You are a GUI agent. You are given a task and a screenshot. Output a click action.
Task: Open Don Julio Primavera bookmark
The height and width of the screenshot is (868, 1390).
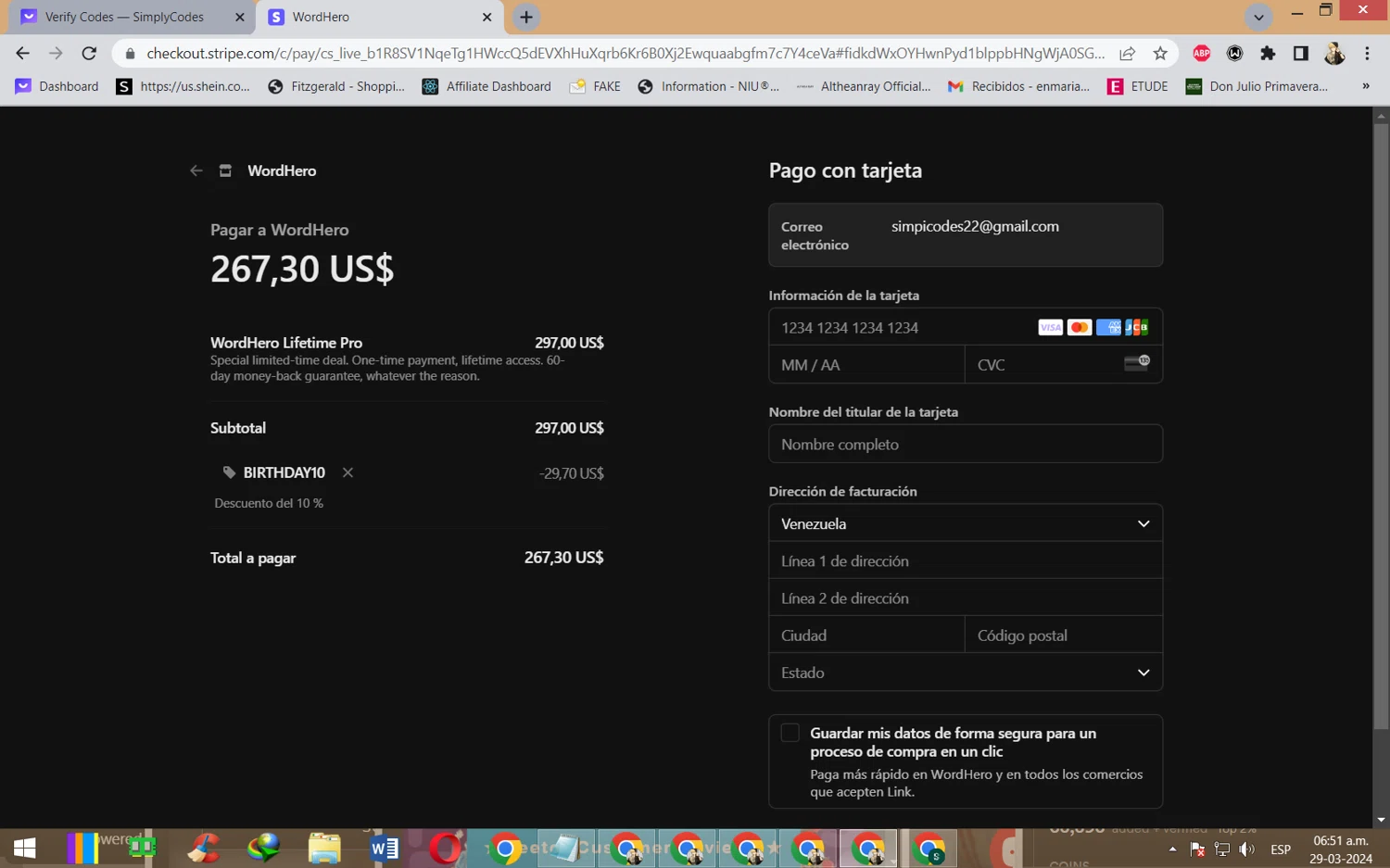(x=1257, y=86)
